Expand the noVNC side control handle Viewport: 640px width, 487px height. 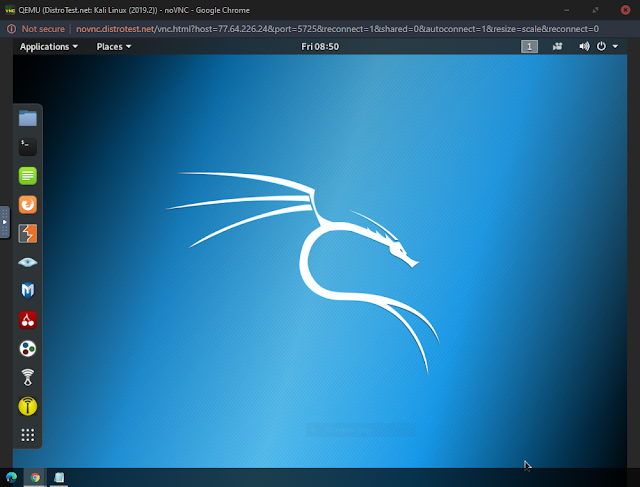pyautogui.click(x=4, y=222)
